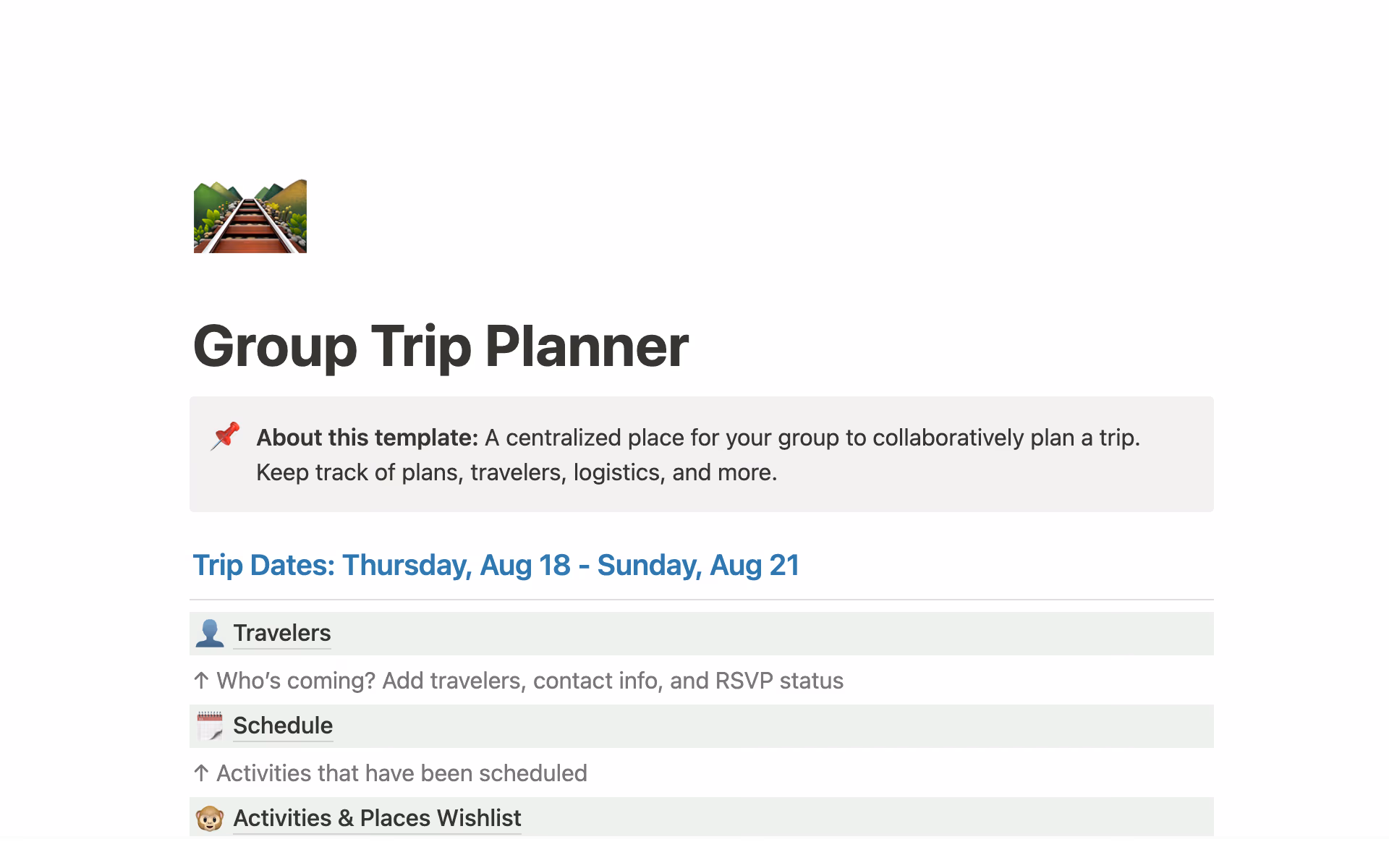Click the railway track page icon
This screenshot has width=1389, height=868.
[x=250, y=216]
